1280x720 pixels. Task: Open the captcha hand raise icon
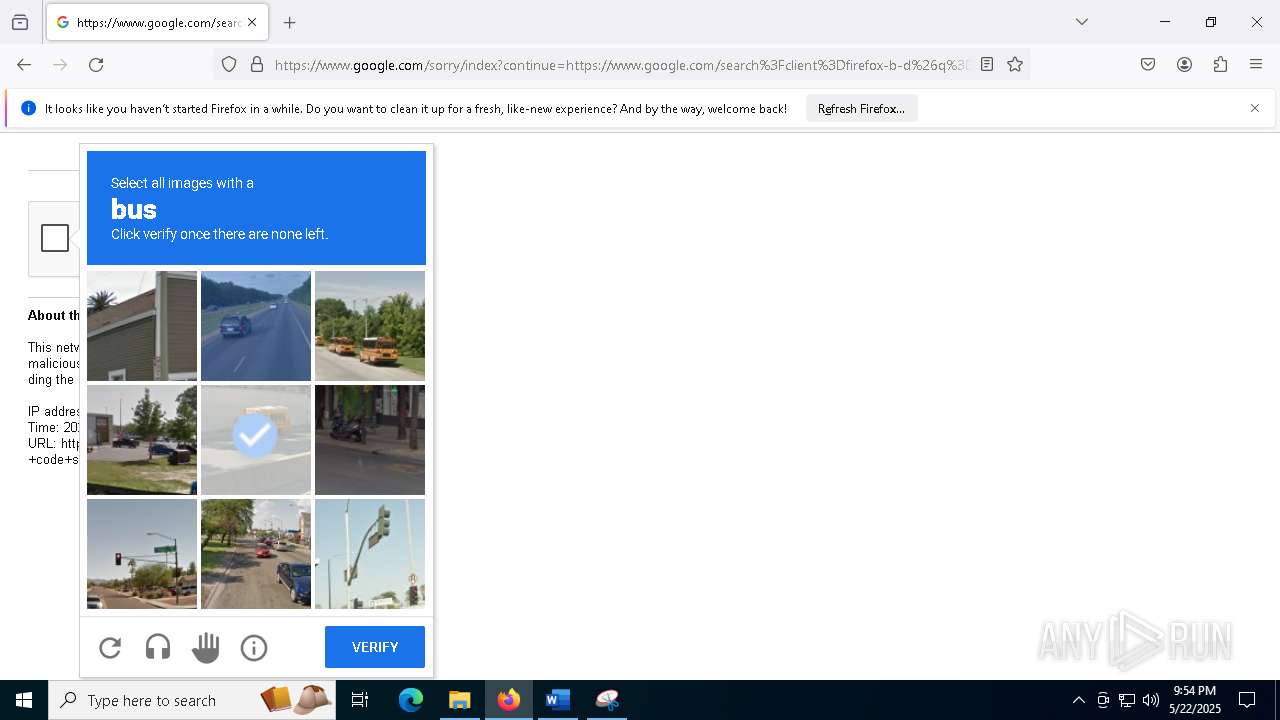(x=206, y=648)
